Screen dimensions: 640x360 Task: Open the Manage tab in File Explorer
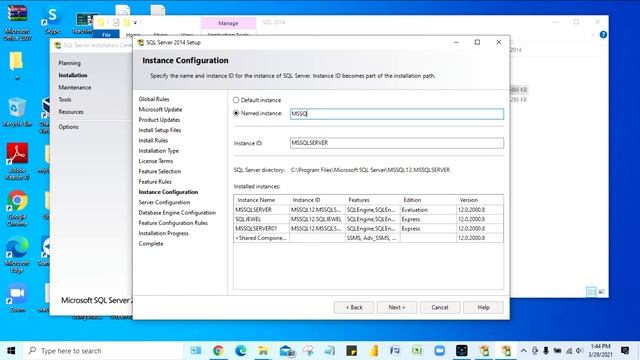(228, 23)
